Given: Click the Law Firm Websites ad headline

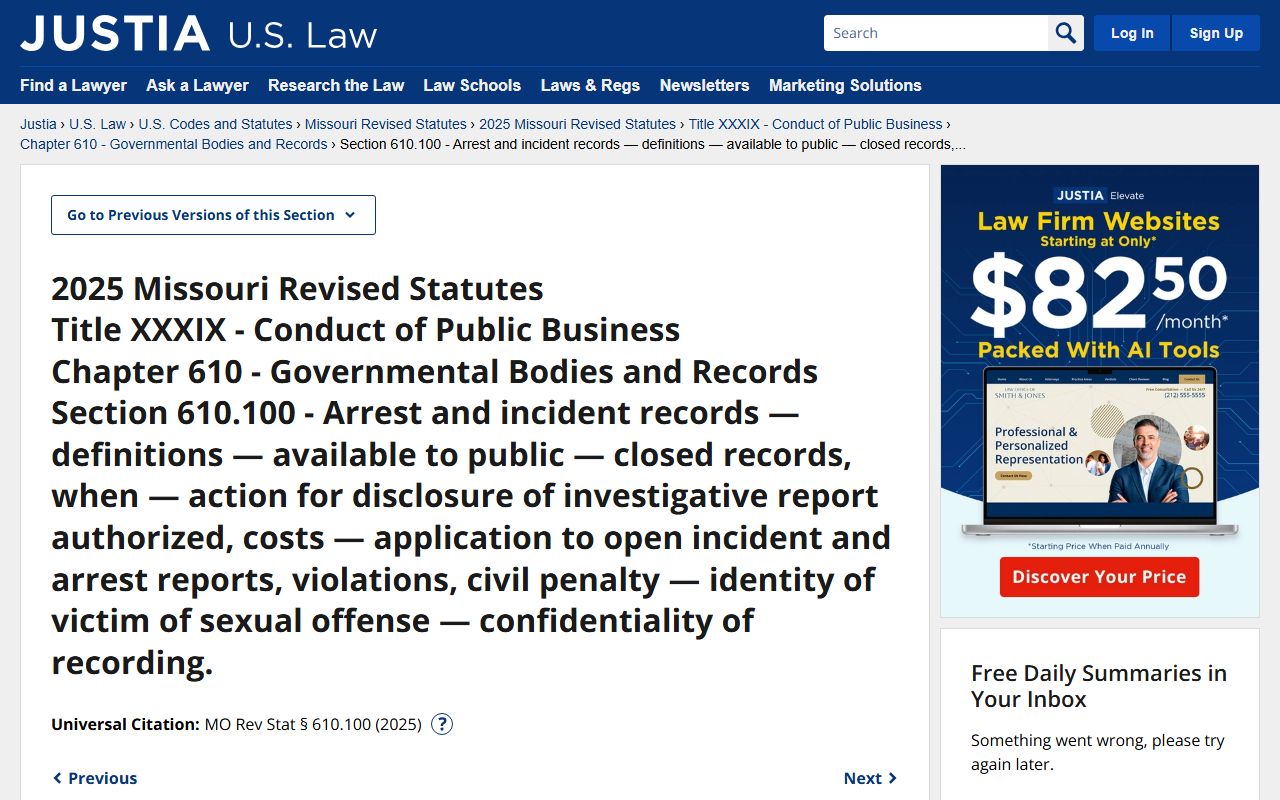Looking at the screenshot, I should click(x=1099, y=221).
